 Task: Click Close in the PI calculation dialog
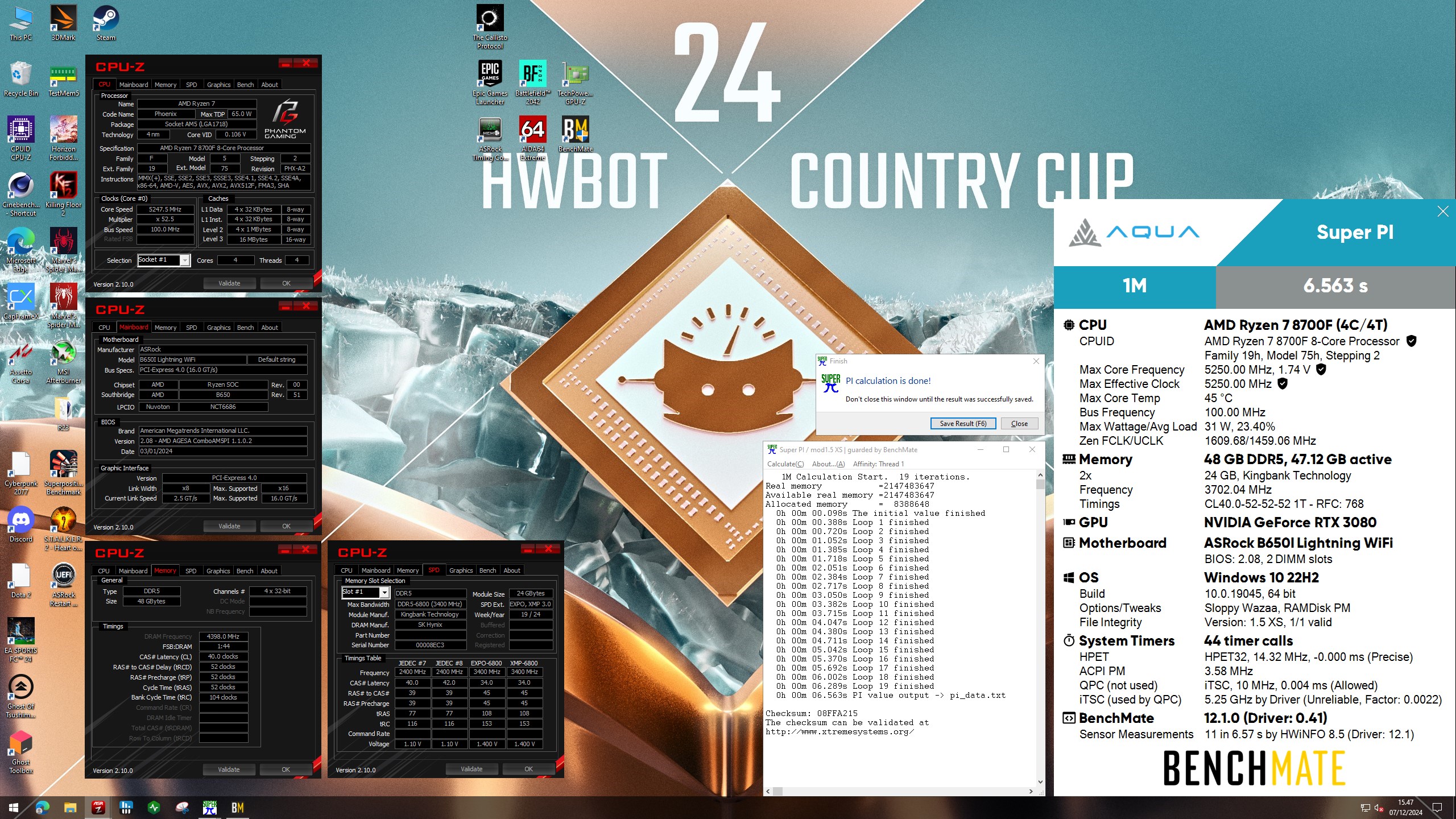click(1019, 424)
